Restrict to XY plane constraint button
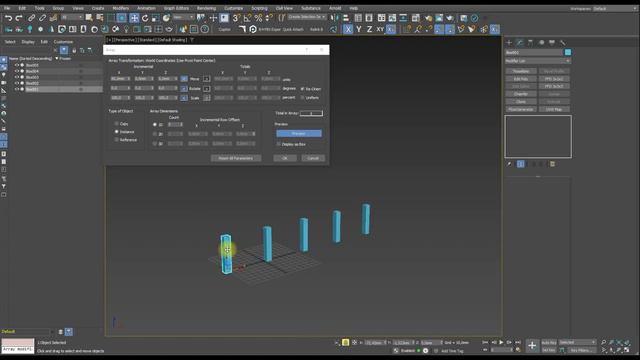 coord(380,29)
